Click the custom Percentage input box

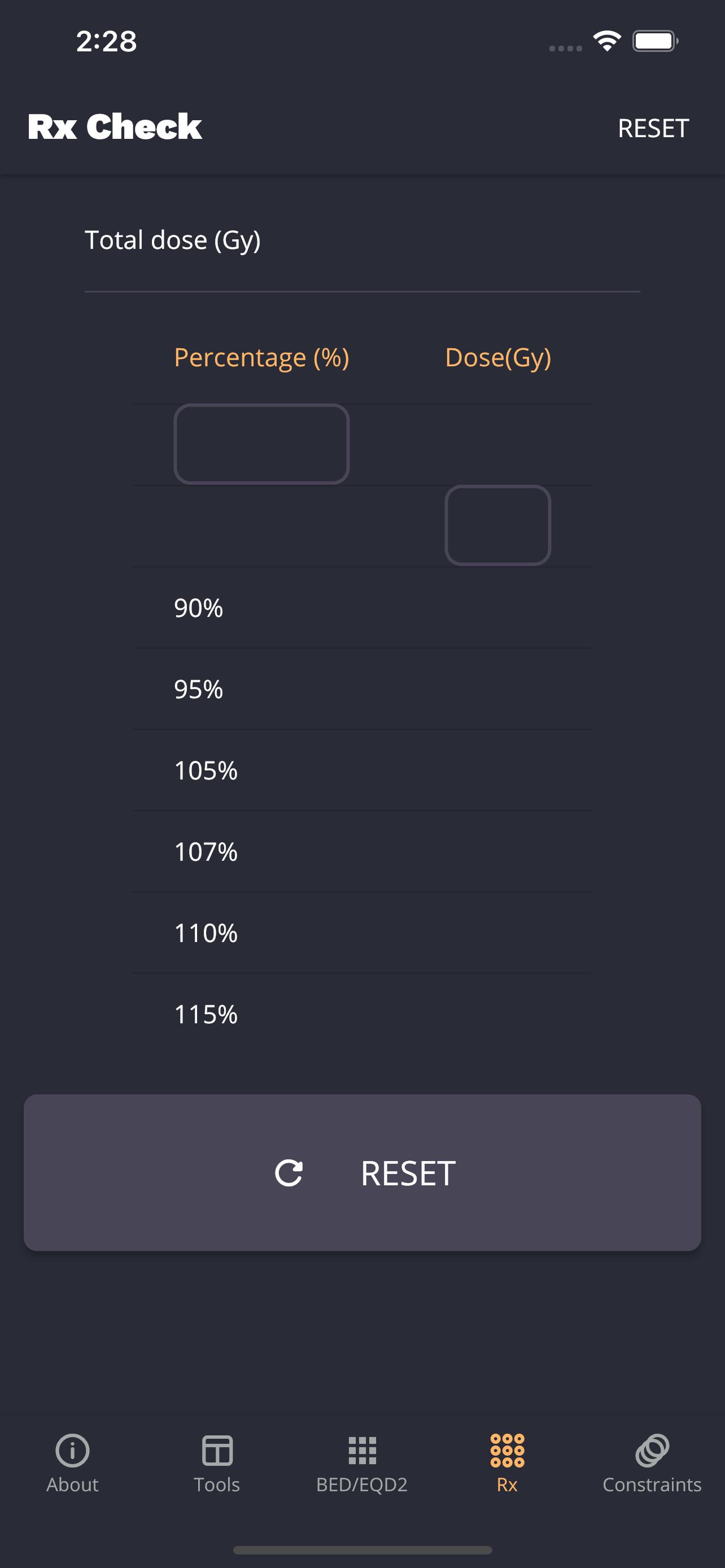[x=262, y=444]
